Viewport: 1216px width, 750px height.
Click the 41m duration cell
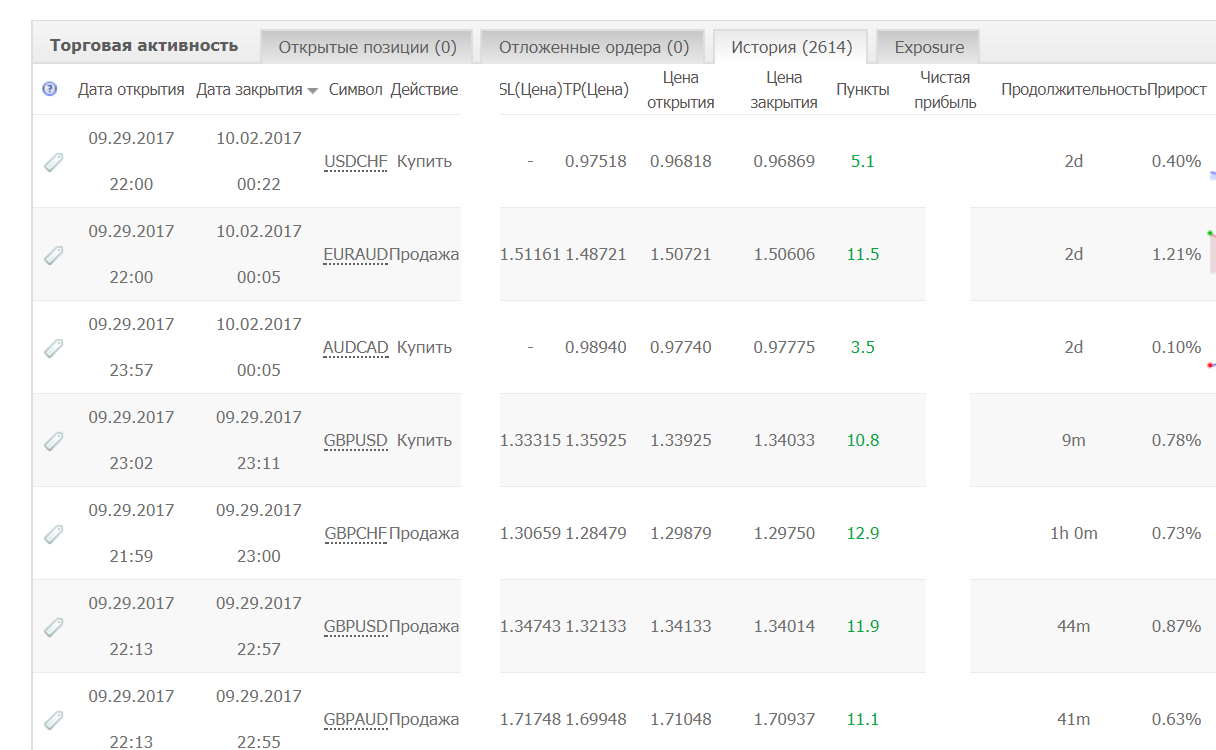click(x=1074, y=719)
